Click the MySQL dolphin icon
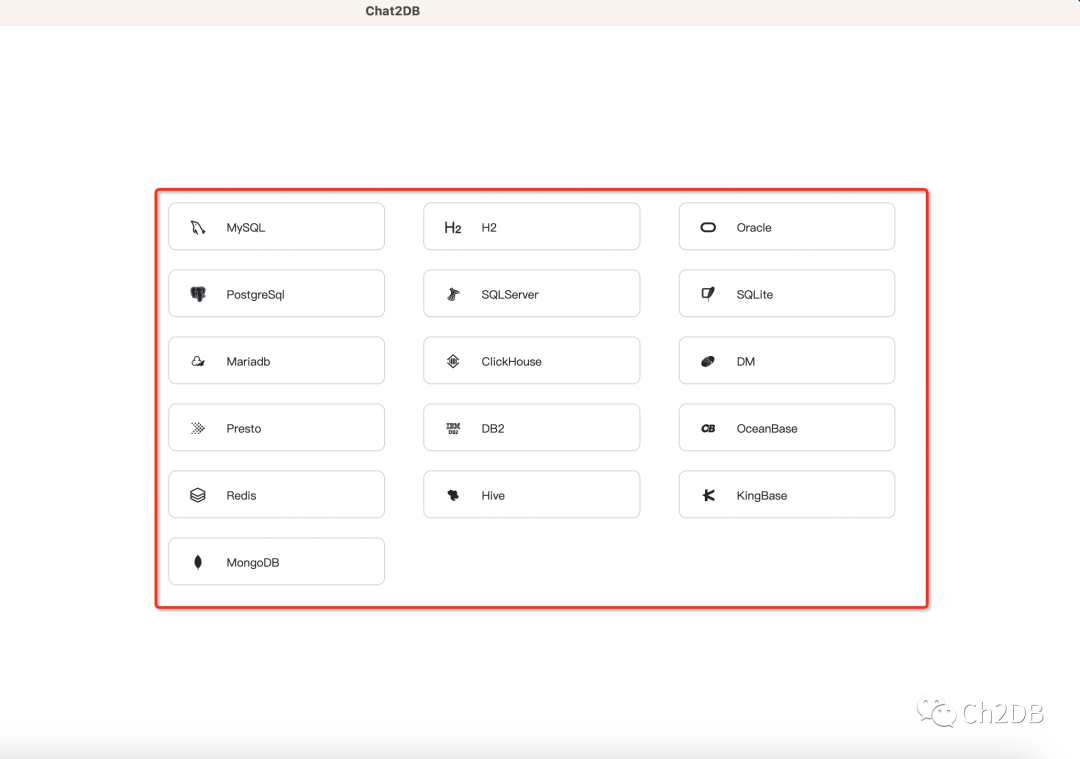The height and width of the screenshot is (759, 1080). point(198,227)
